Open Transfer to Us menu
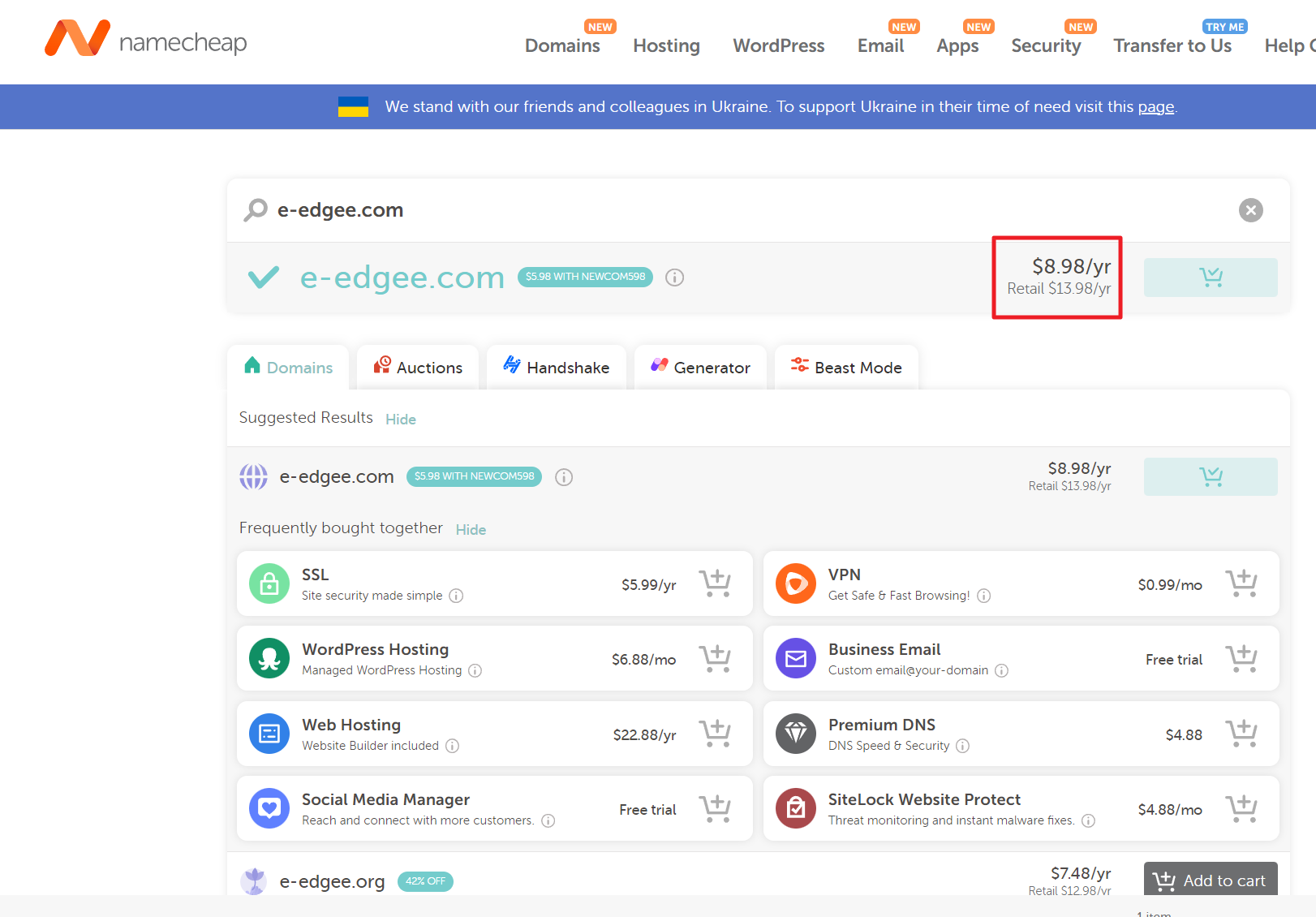1316x917 pixels. click(x=1172, y=45)
